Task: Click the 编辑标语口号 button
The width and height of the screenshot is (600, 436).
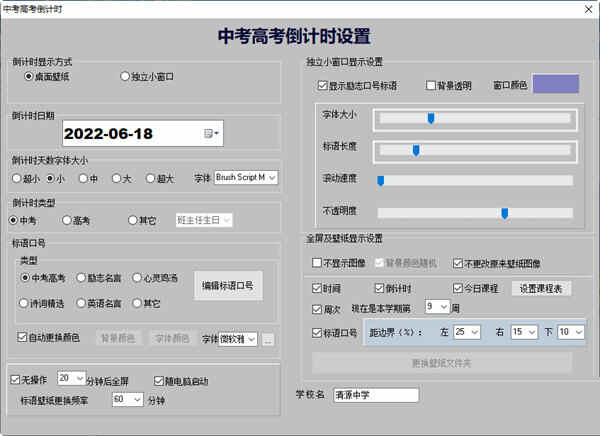Action: 228,285
